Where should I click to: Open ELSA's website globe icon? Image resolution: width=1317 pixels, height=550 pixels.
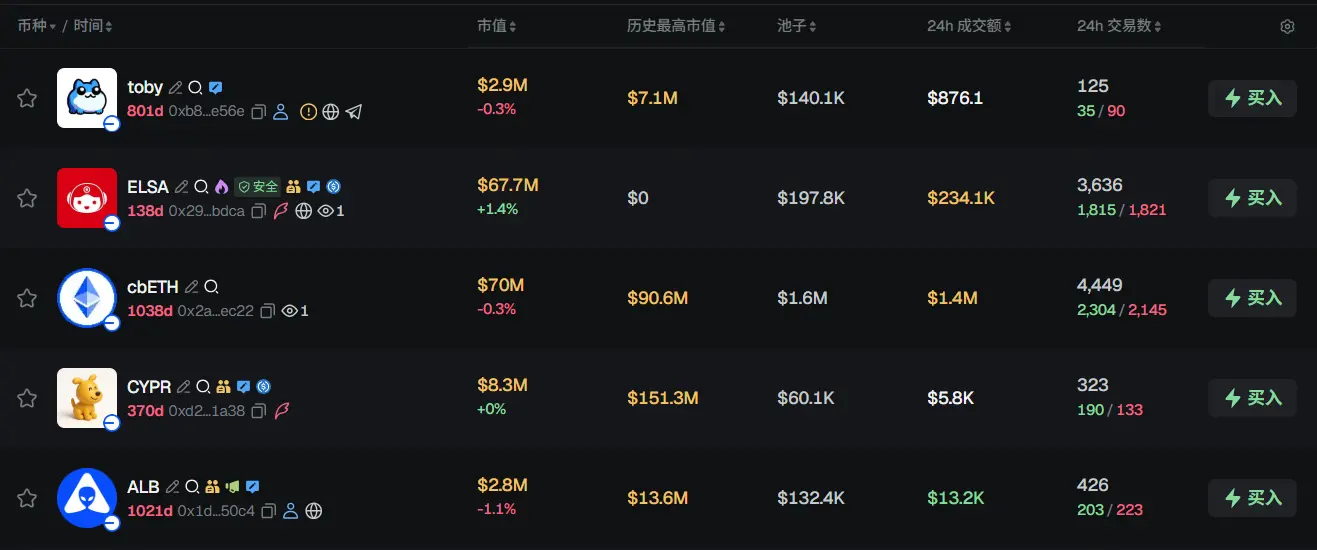tap(304, 211)
